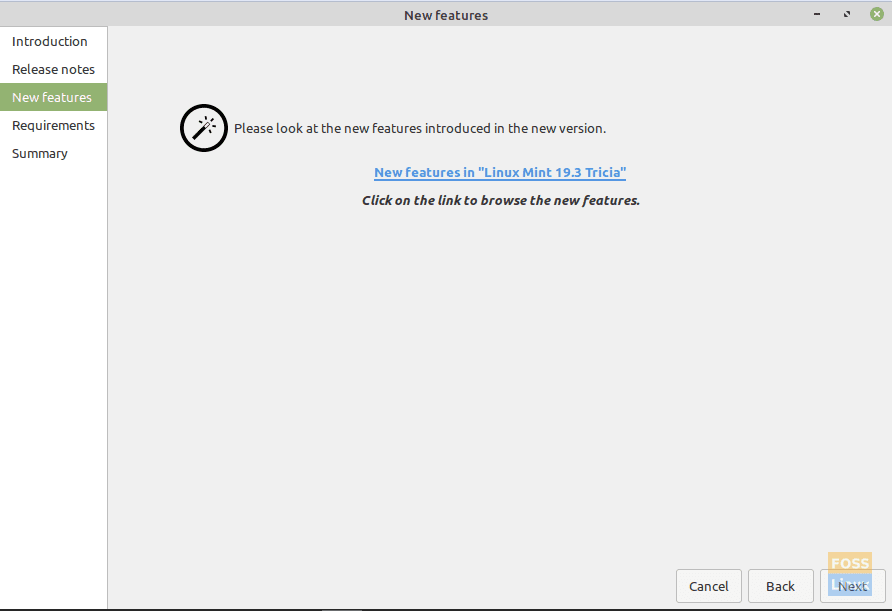
Task: Click the magic wand icon
Action: pos(204,128)
